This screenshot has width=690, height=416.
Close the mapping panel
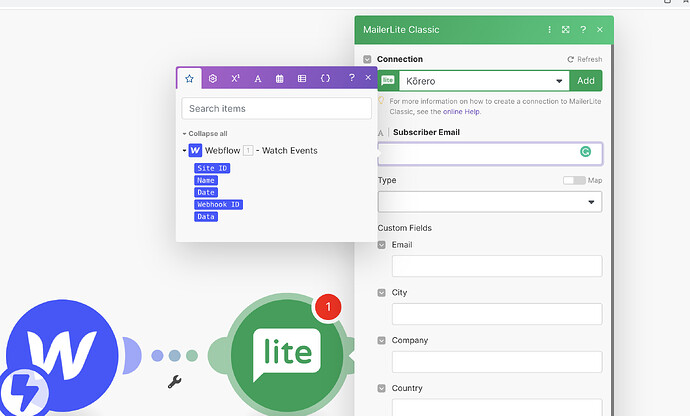tap(368, 77)
